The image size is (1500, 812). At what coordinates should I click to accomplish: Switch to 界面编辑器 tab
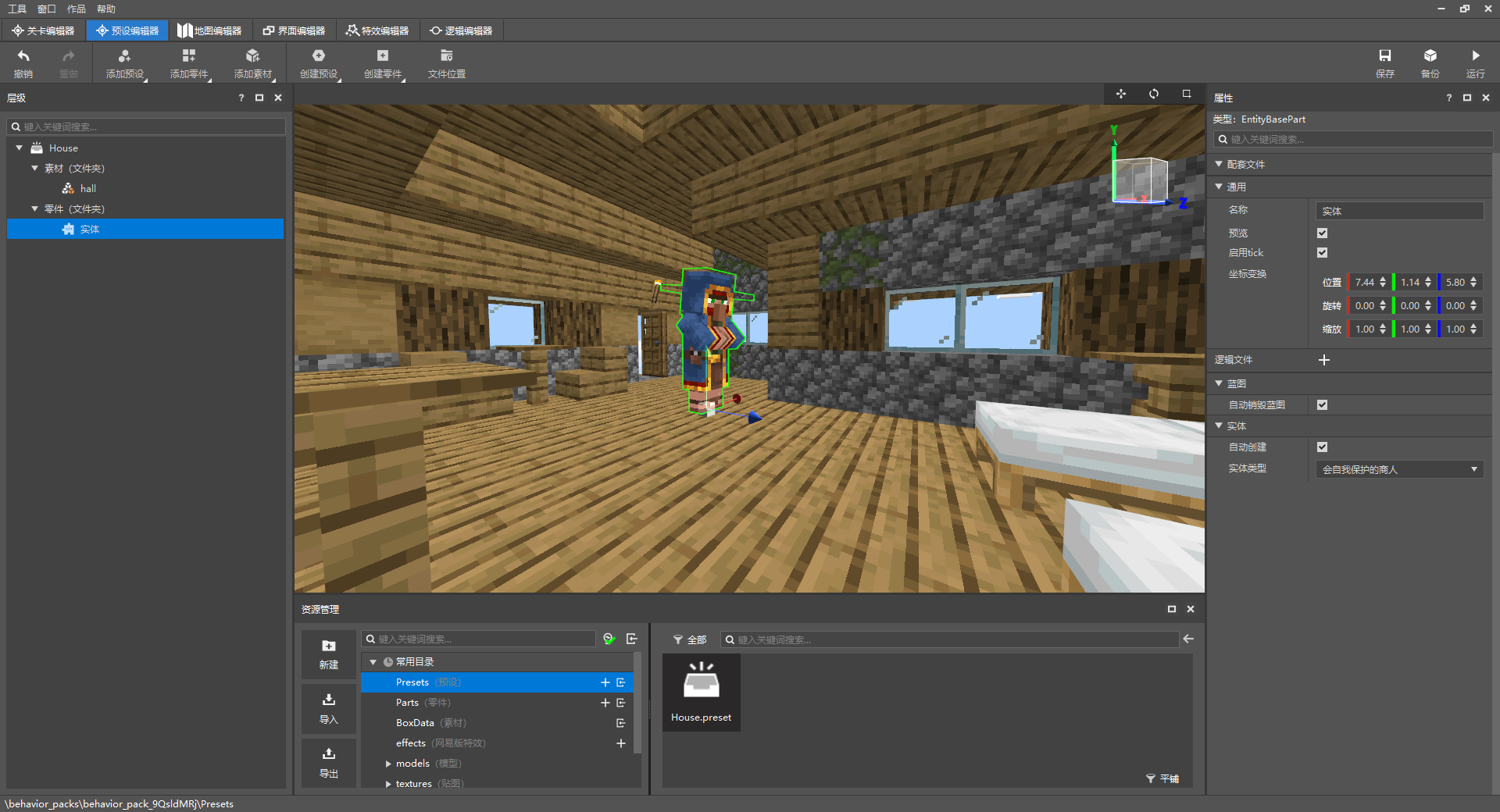coord(294,30)
